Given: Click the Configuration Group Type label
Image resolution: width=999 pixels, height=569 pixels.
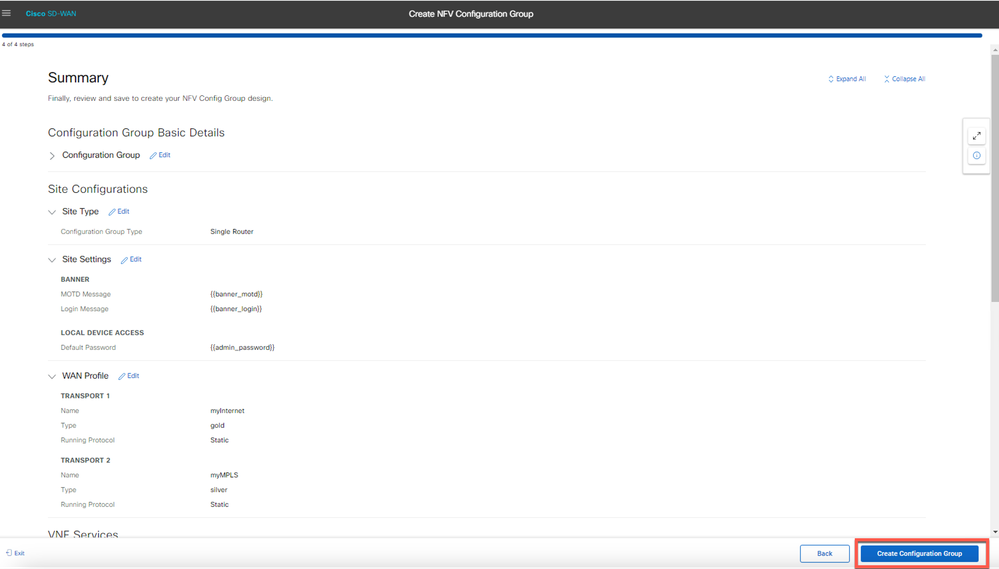Looking at the screenshot, I should 101,232.
